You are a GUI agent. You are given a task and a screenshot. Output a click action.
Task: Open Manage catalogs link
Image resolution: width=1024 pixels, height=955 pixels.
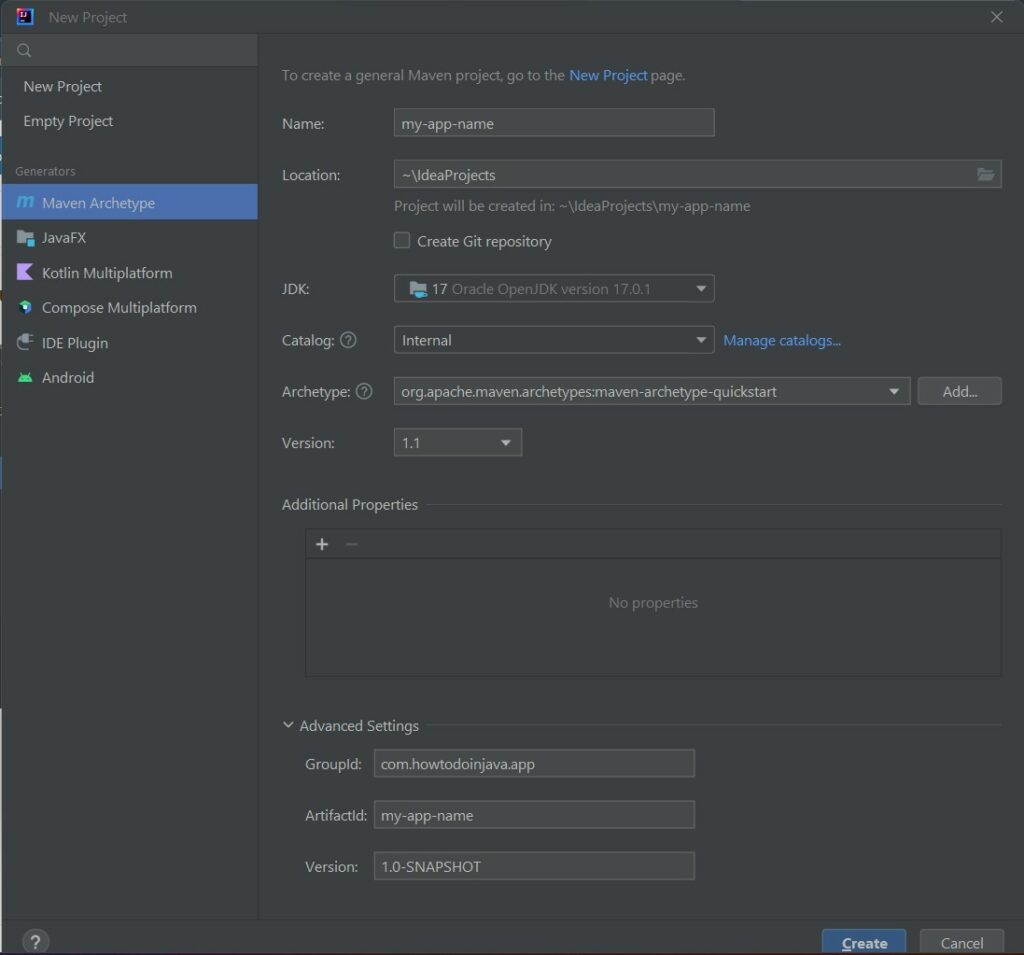coord(783,340)
